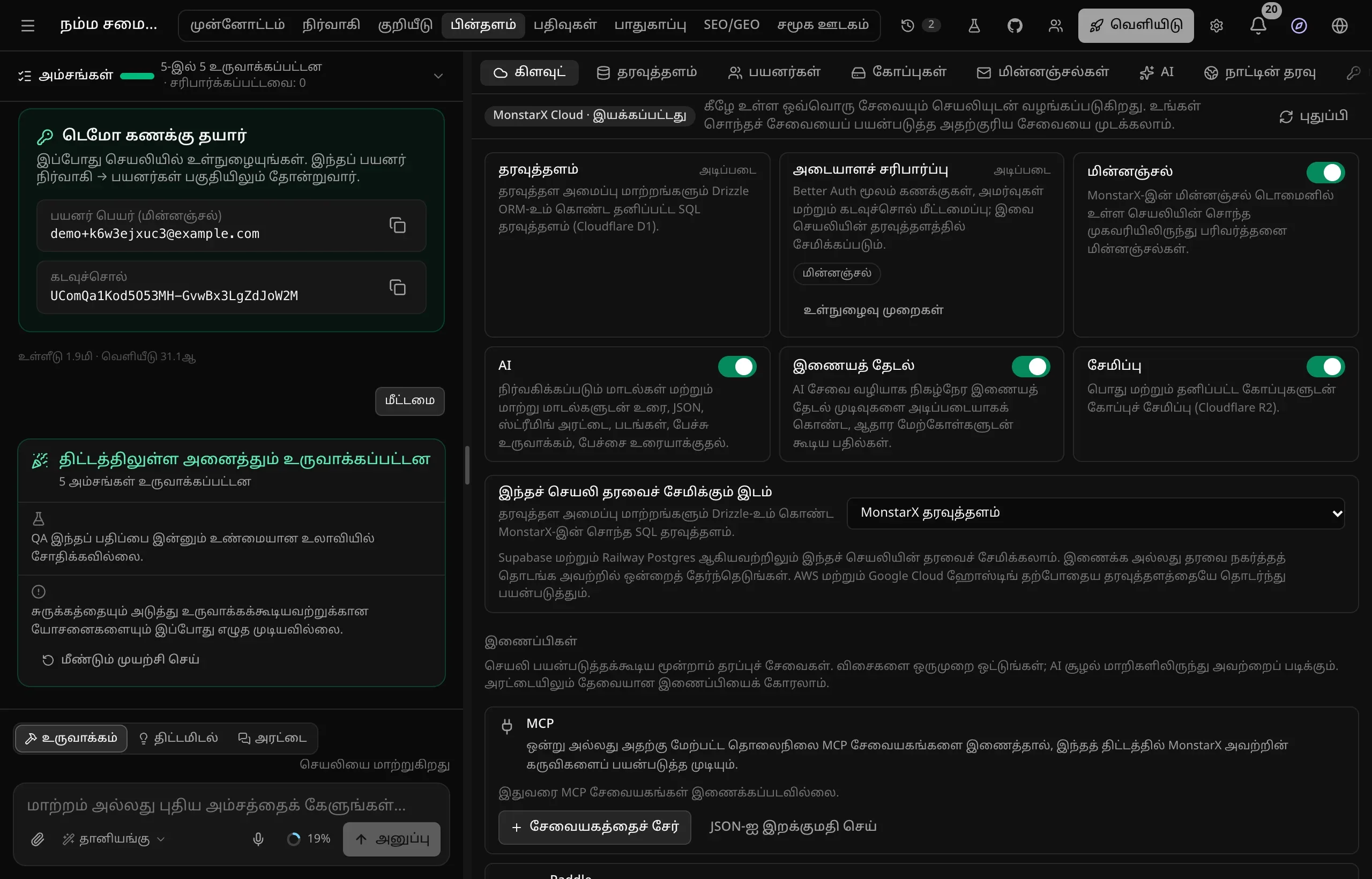Open the GitHub icon
This screenshot has height=879, width=1372.
[1014, 26]
